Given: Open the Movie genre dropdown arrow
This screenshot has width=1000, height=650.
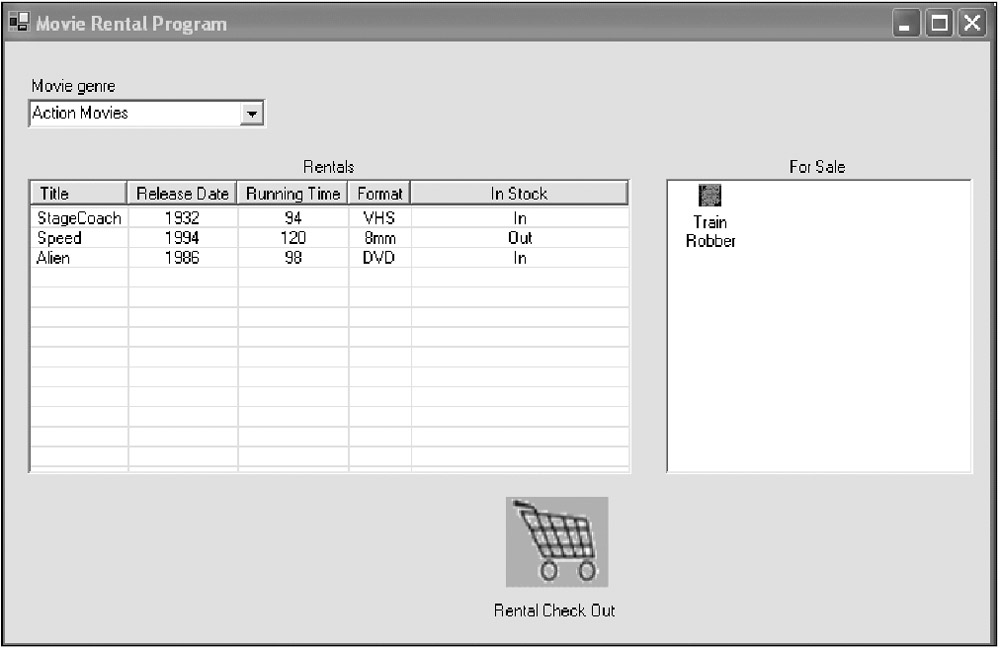Looking at the screenshot, I should [253, 114].
